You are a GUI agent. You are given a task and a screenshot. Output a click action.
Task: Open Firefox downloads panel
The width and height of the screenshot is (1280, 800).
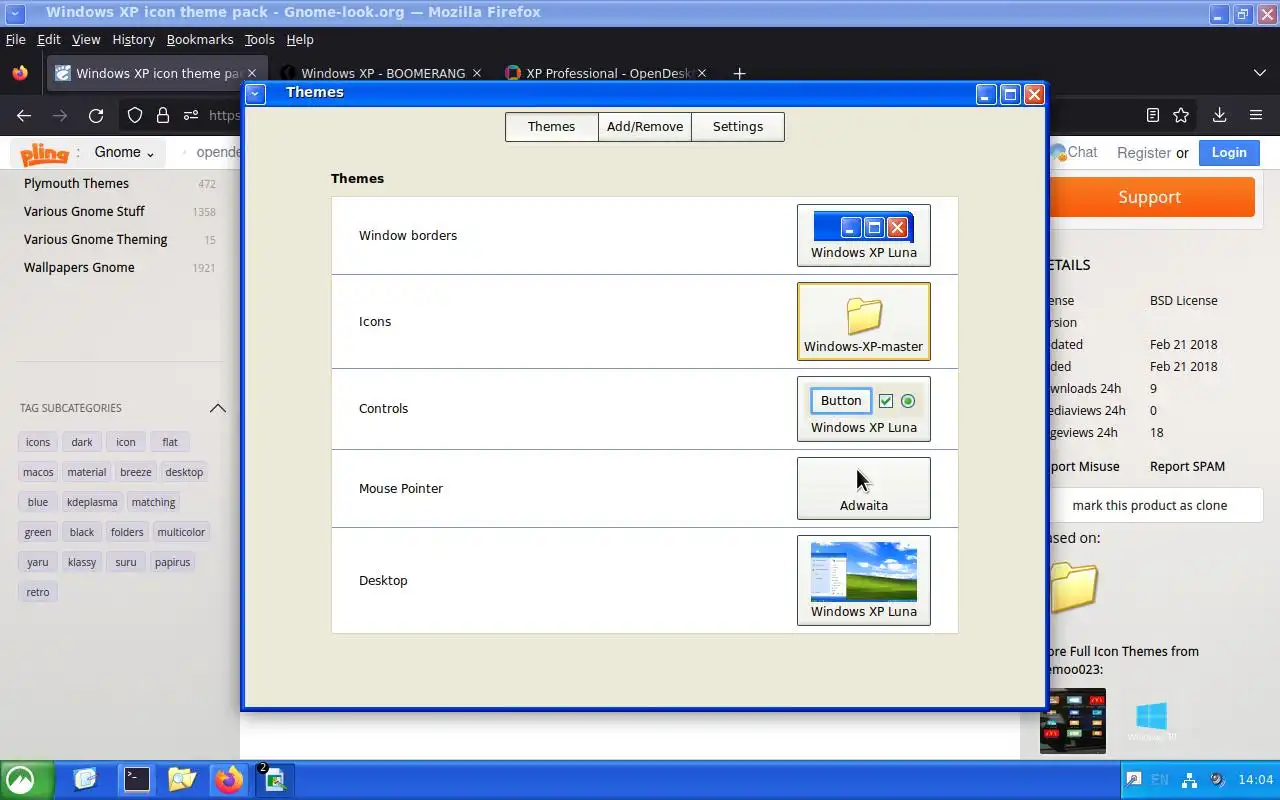[x=1219, y=115]
